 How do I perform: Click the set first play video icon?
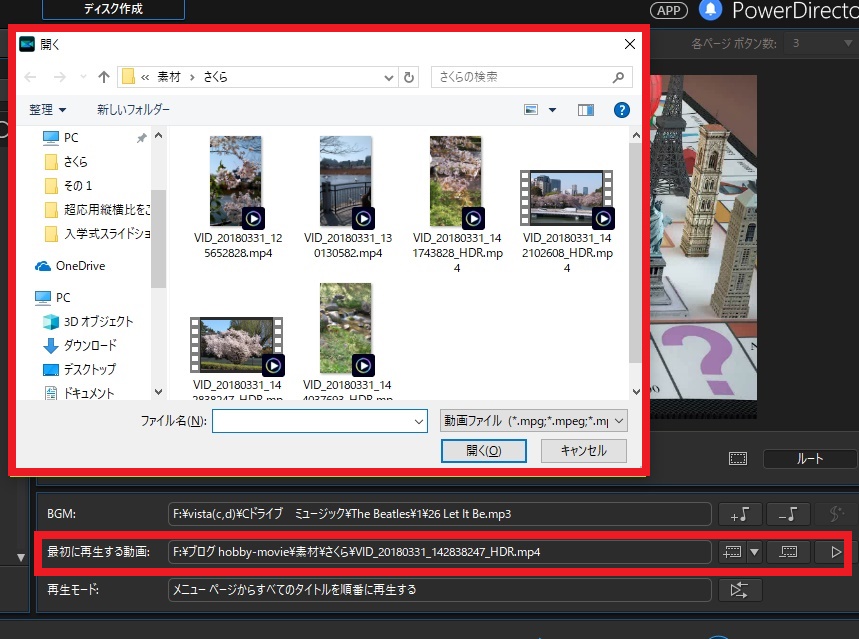click(x=732, y=552)
